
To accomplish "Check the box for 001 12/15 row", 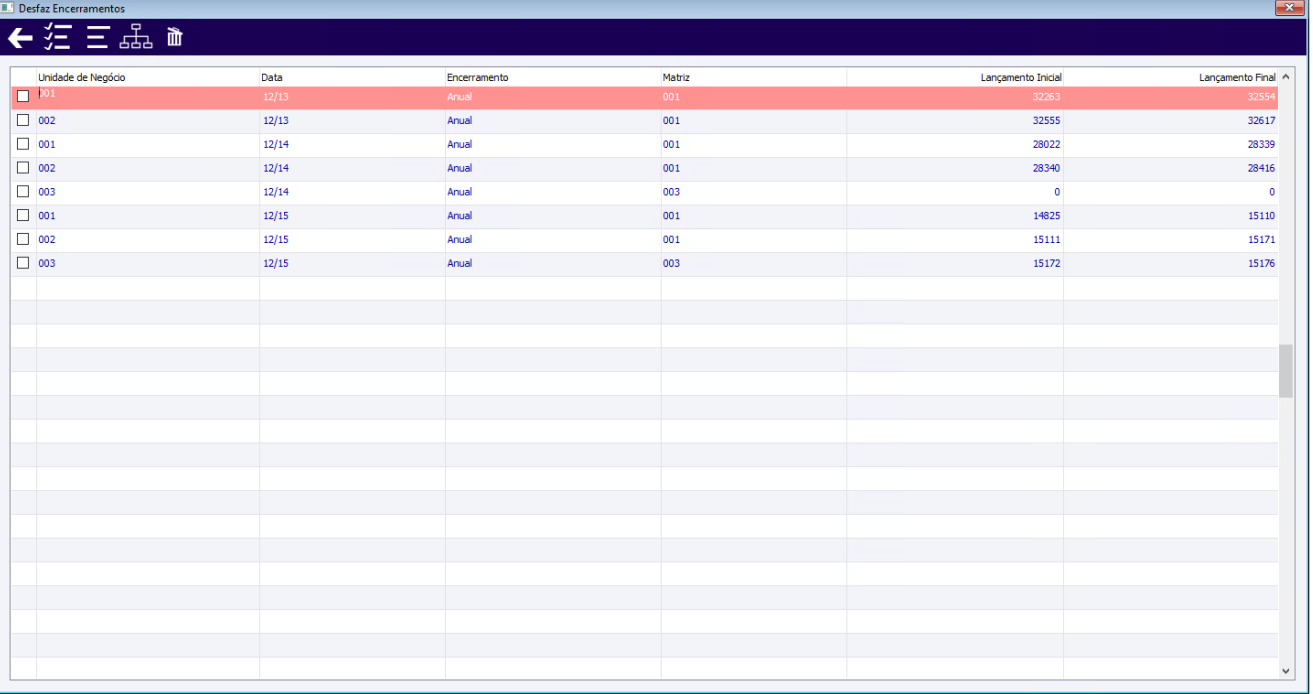I will click(23, 216).
